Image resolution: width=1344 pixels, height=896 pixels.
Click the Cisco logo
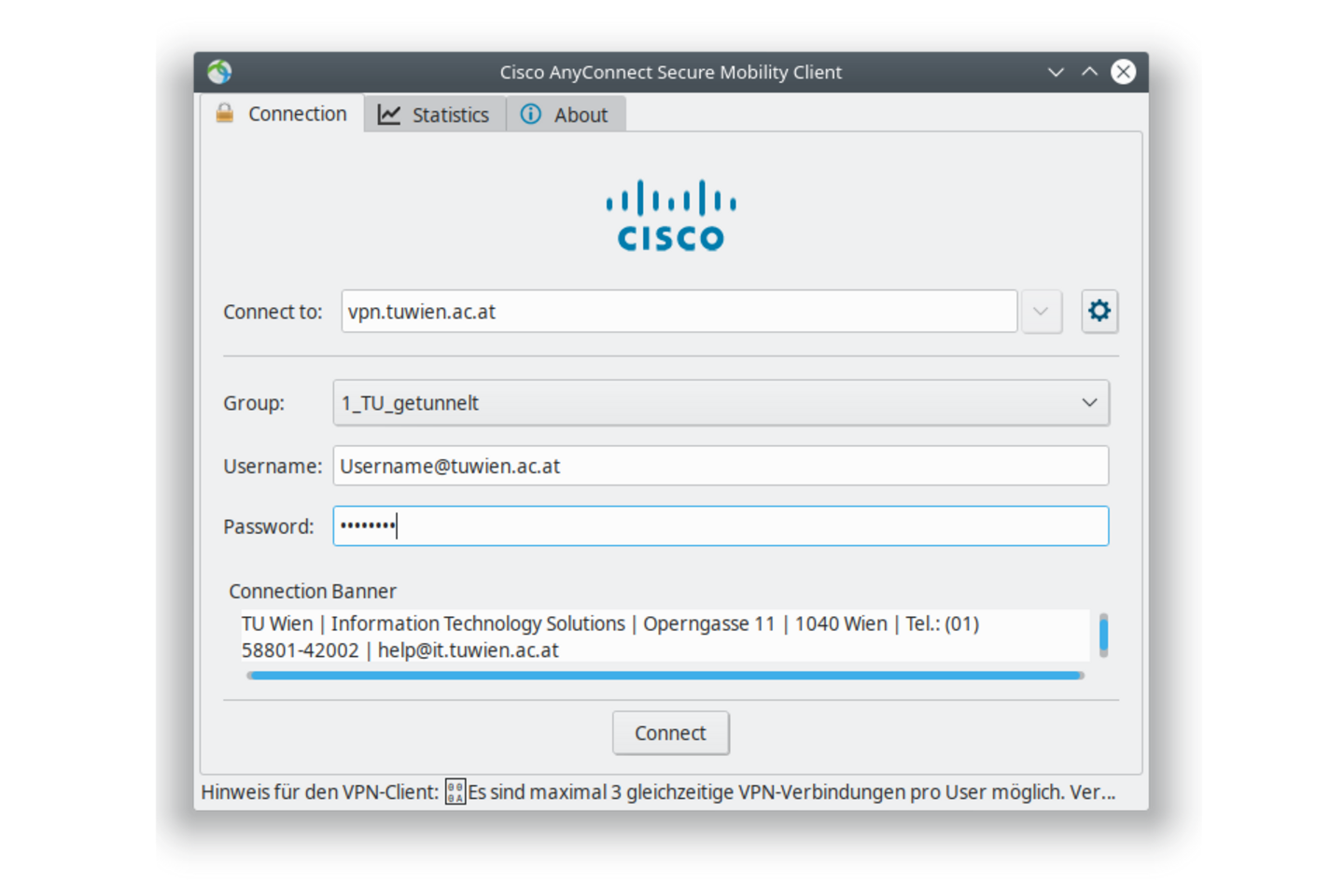(670, 216)
